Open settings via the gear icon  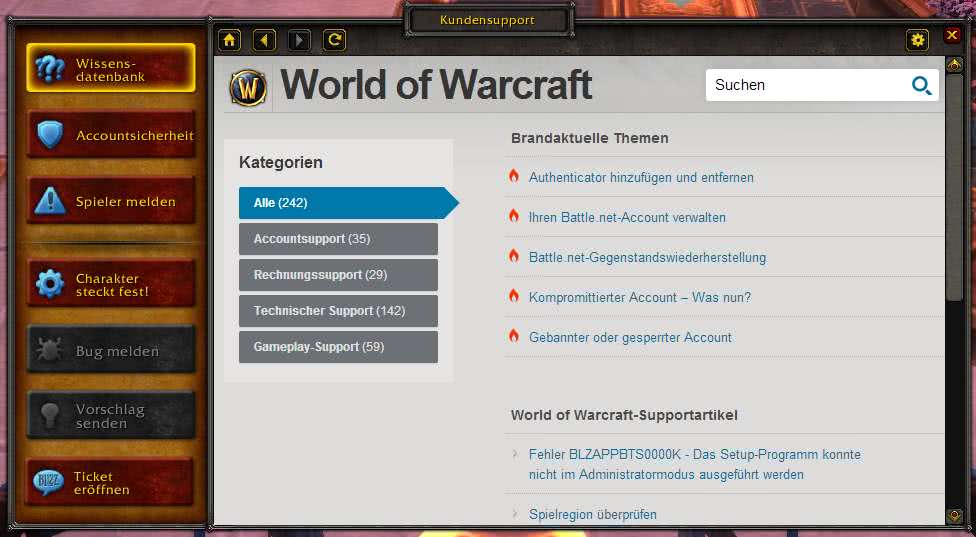click(x=917, y=40)
